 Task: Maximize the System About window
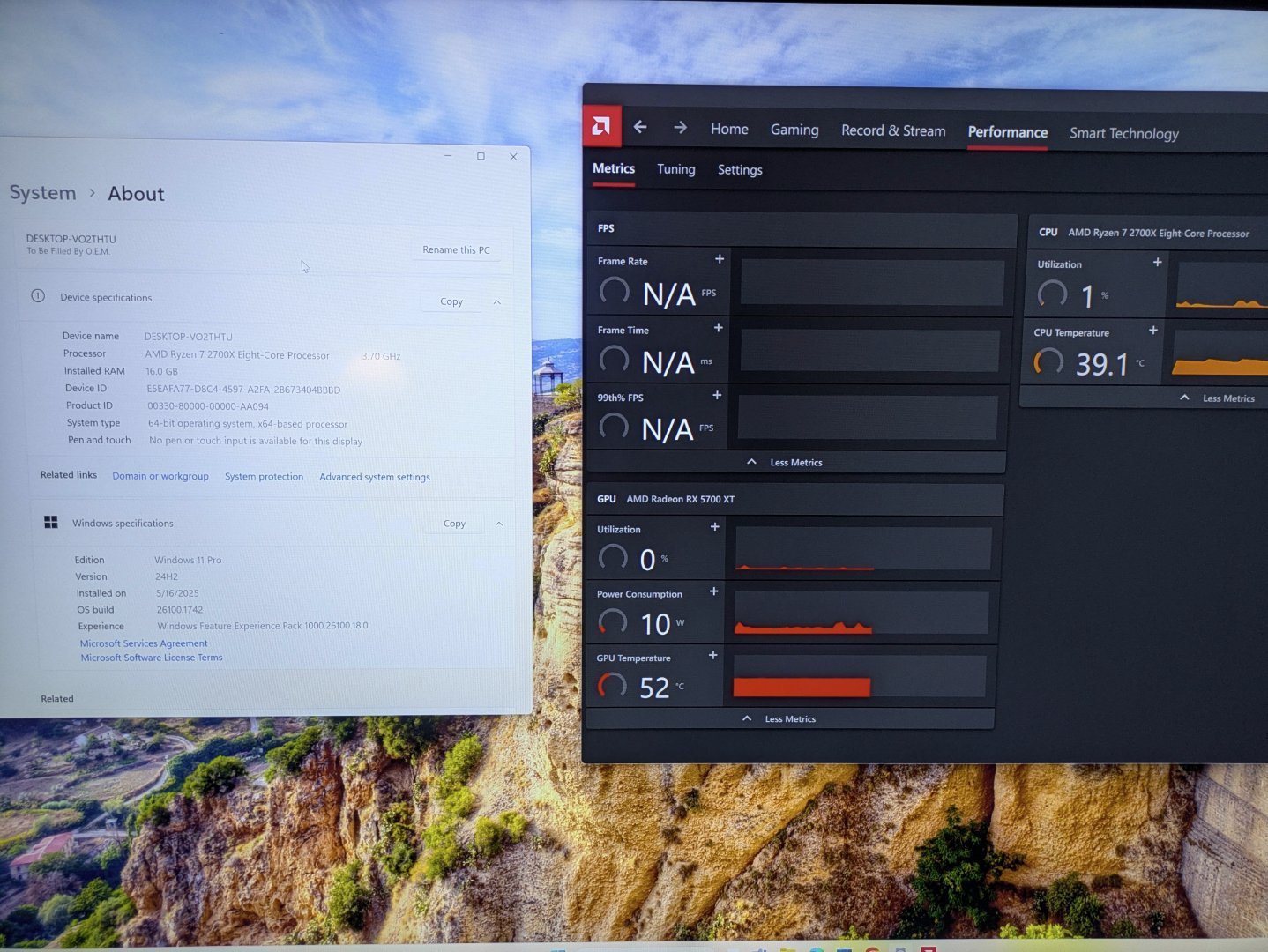click(x=481, y=156)
